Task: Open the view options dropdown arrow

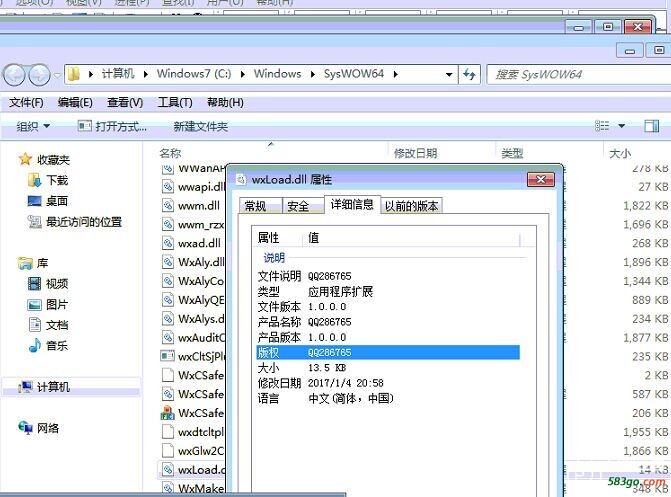Action: 621,126
